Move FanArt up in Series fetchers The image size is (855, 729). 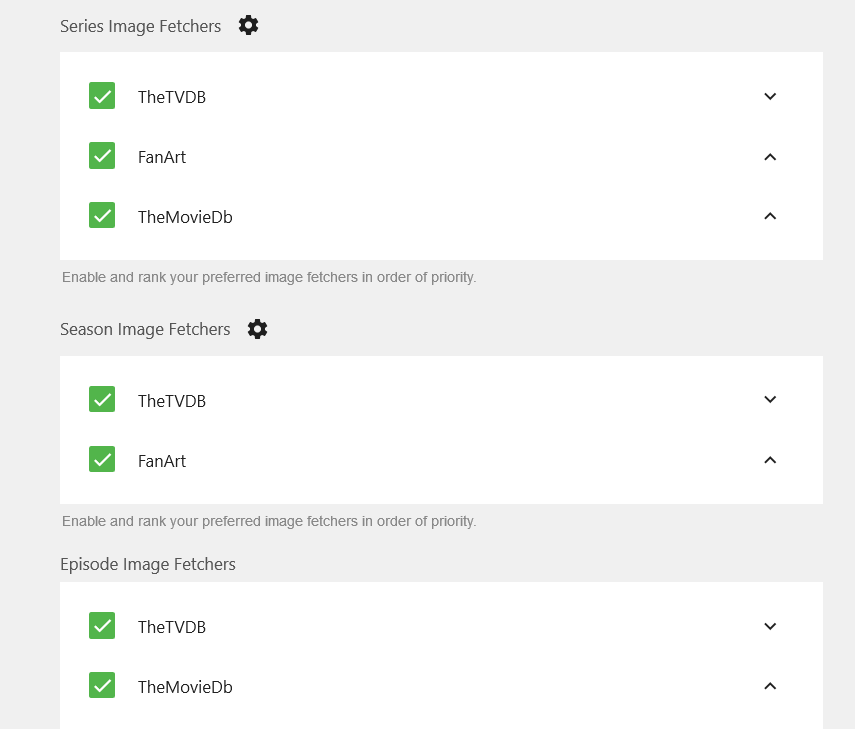[770, 157]
